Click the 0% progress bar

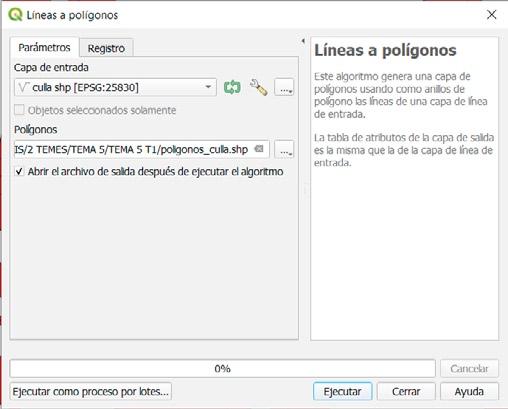[x=223, y=368]
